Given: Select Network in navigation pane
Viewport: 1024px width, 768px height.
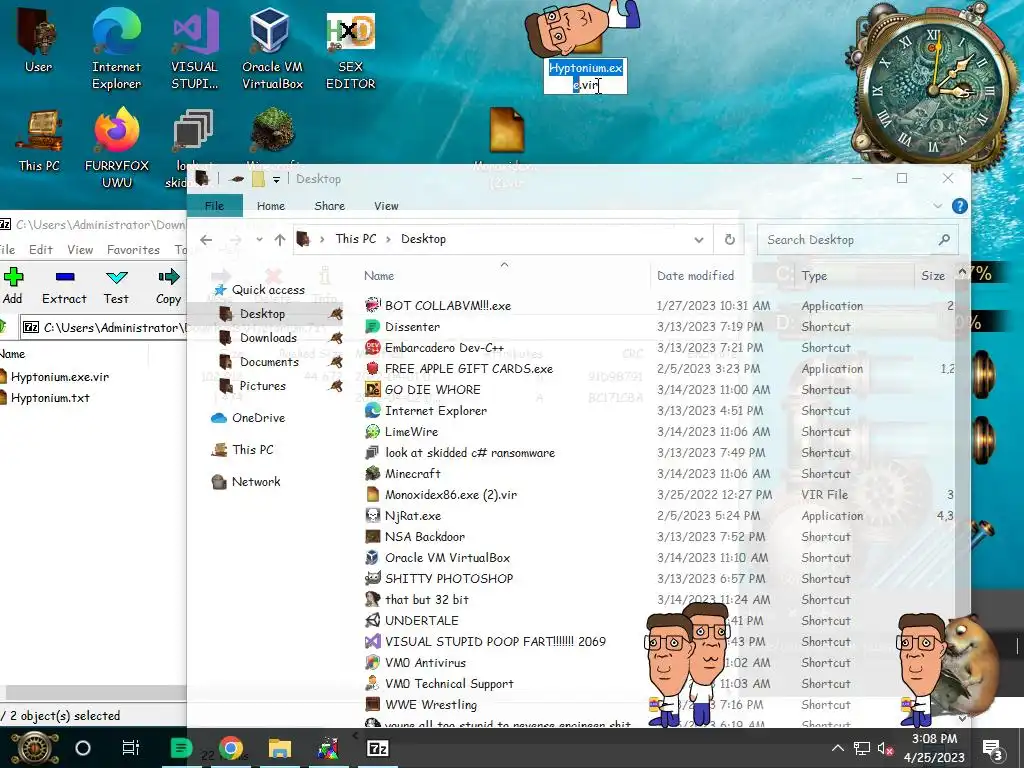Looking at the screenshot, I should [255, 482].
